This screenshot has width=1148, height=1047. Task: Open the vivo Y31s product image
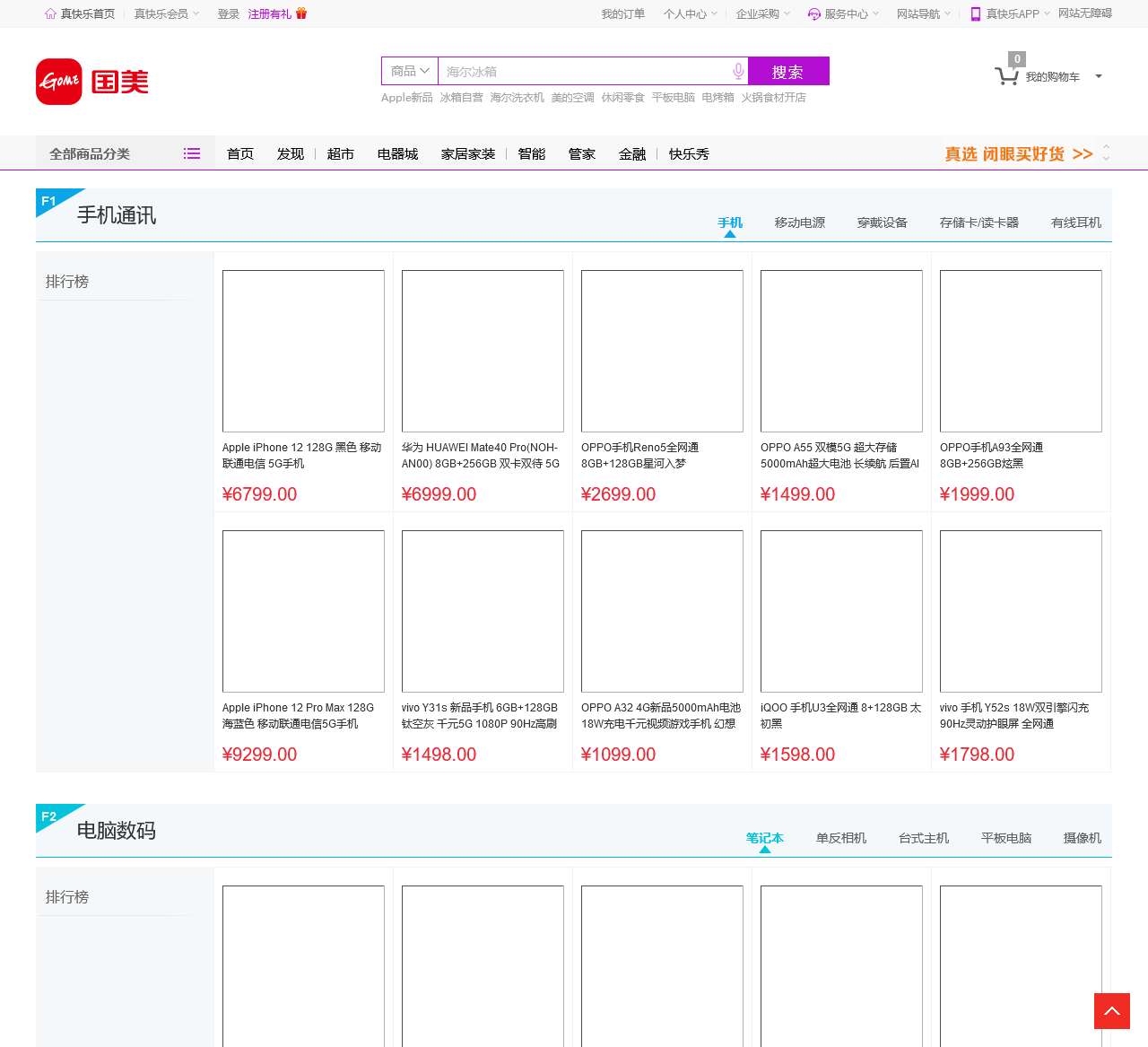tap(483, 611)
